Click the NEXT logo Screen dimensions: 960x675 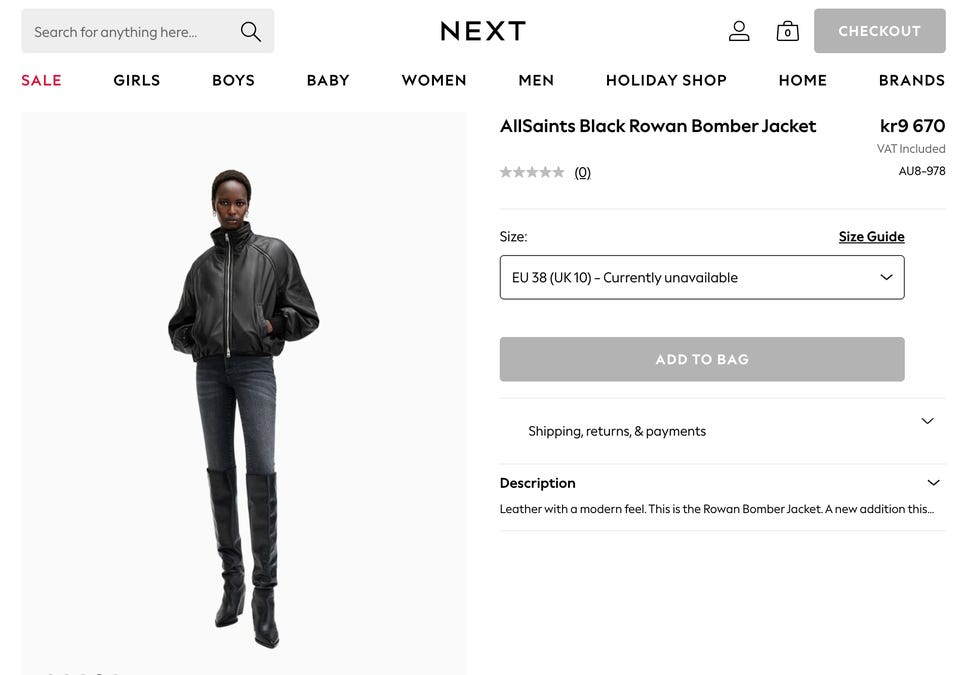[483, 31]
